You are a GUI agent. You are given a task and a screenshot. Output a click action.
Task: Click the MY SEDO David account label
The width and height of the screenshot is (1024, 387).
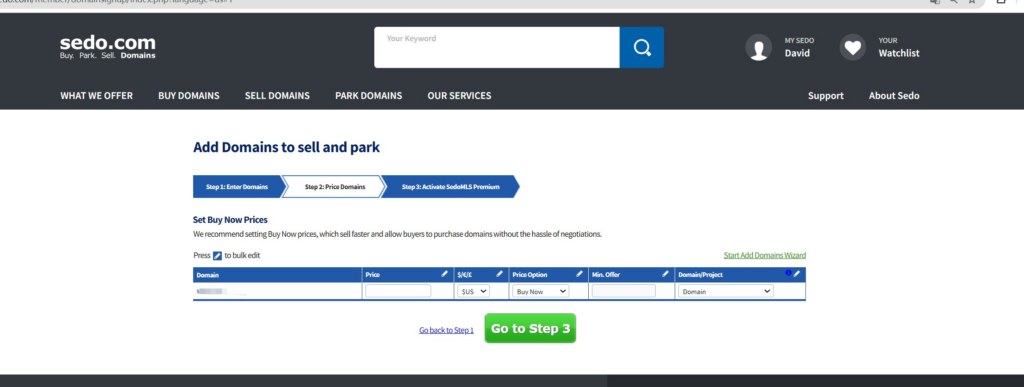point(799,48)
